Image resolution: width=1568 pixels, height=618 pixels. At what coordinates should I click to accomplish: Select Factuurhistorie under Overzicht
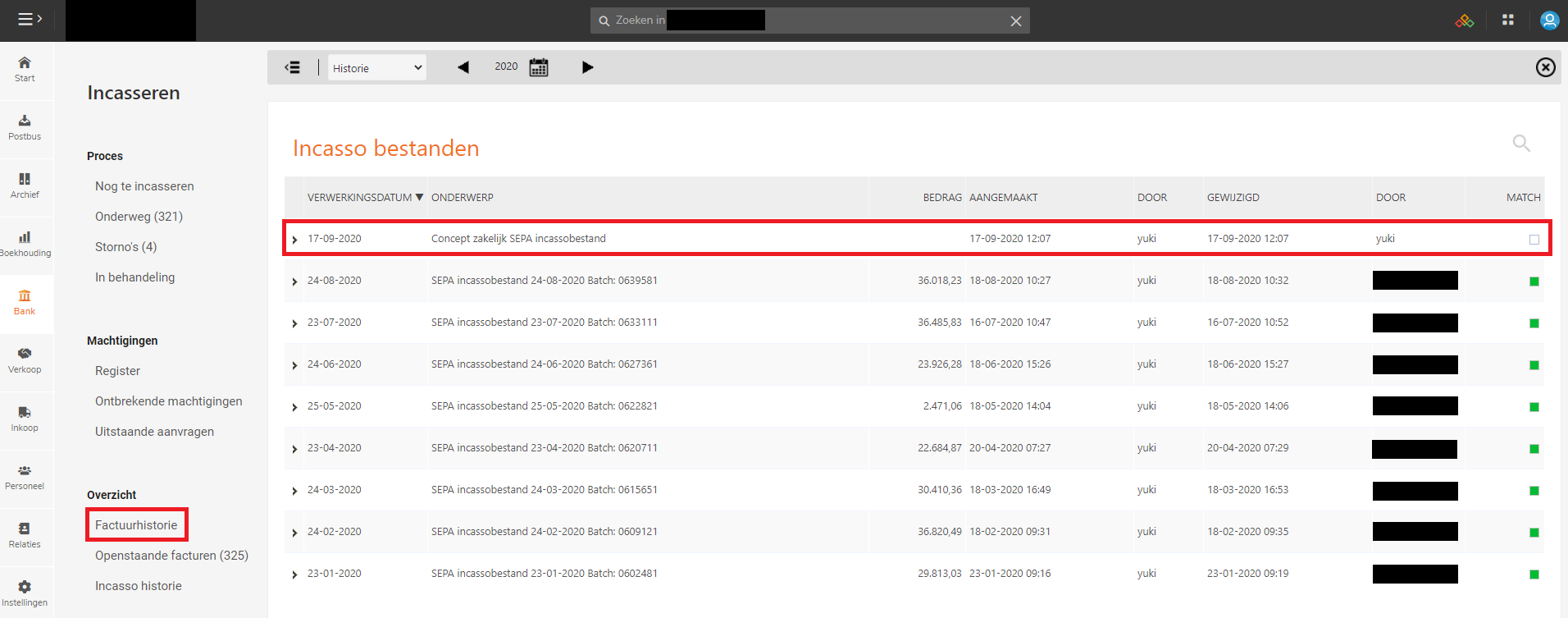point(136,525)
